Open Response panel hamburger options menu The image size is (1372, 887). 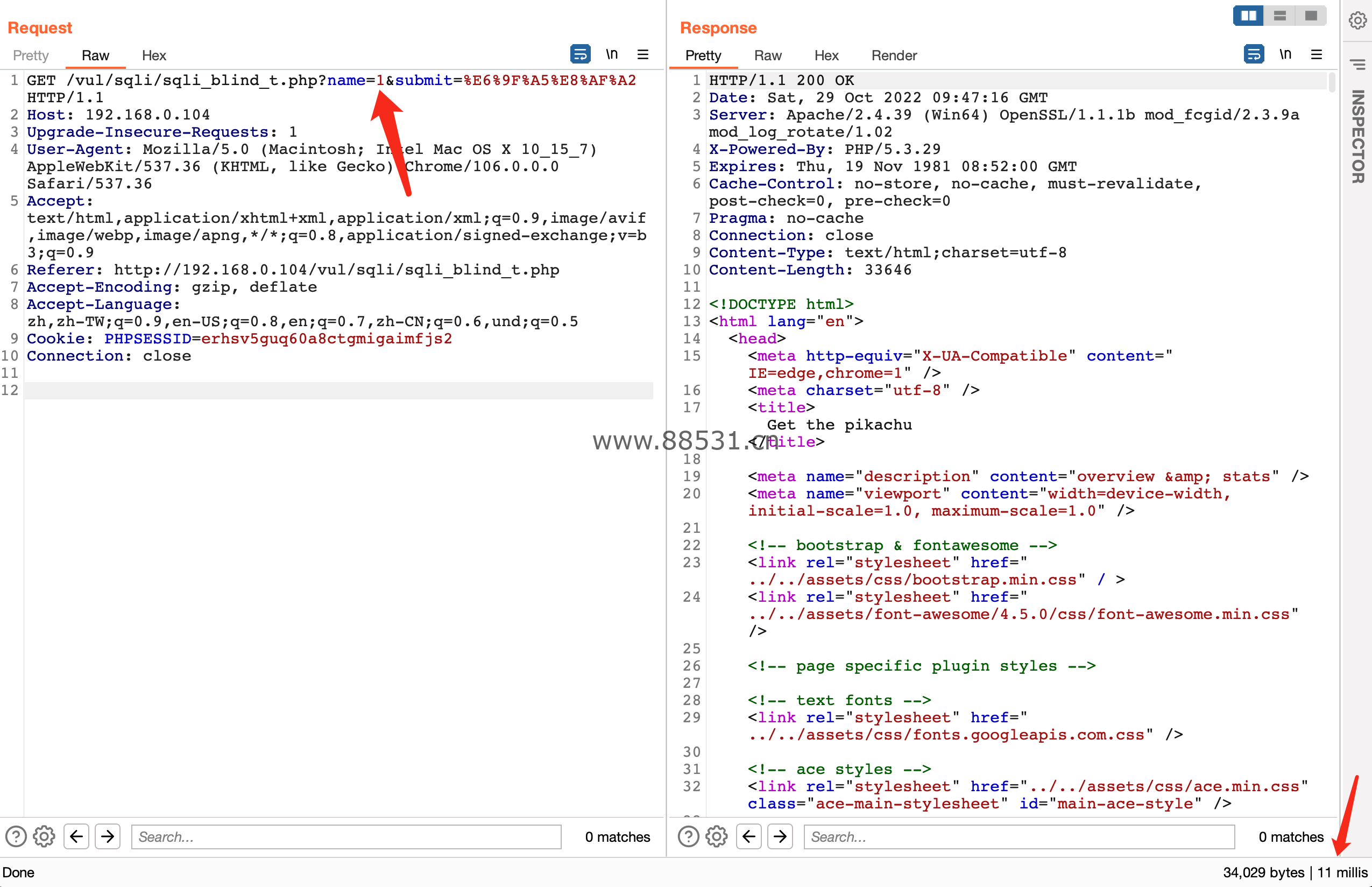pyautogui.click(x=1316, y=54)
